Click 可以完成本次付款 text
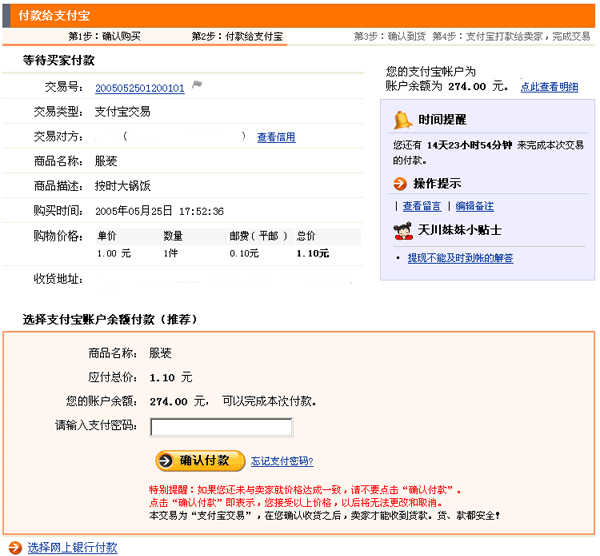 point(269,401)
